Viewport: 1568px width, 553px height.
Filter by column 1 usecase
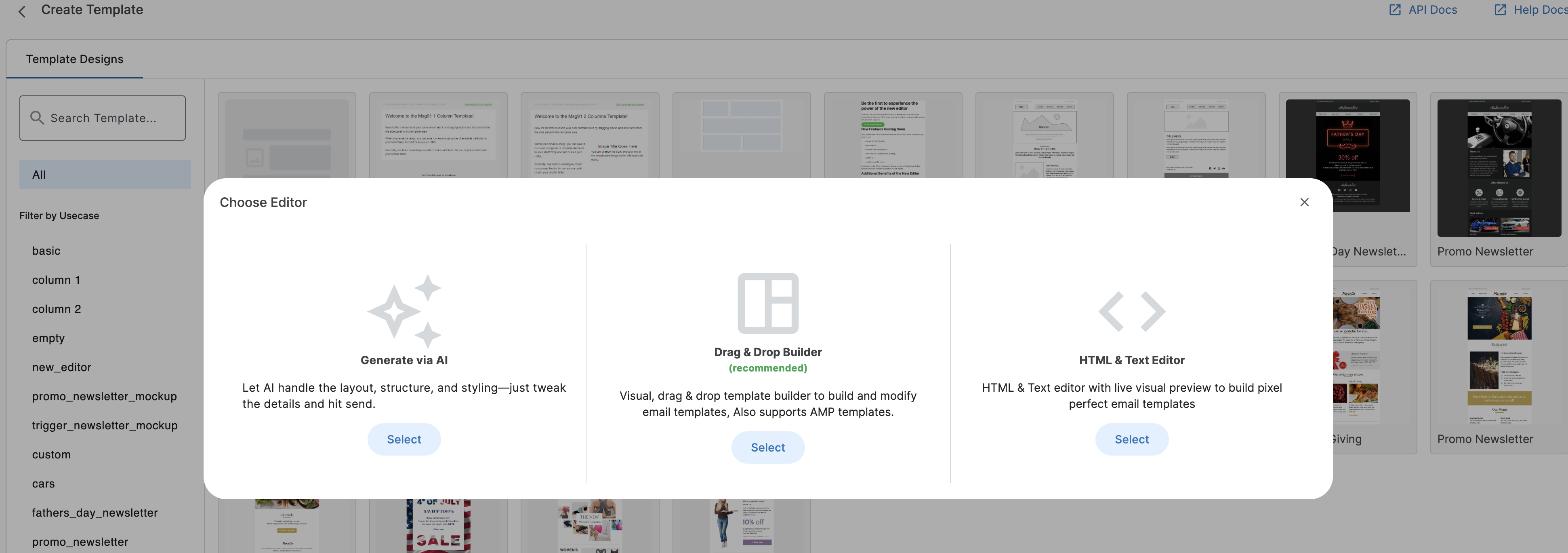pos(56,280)
